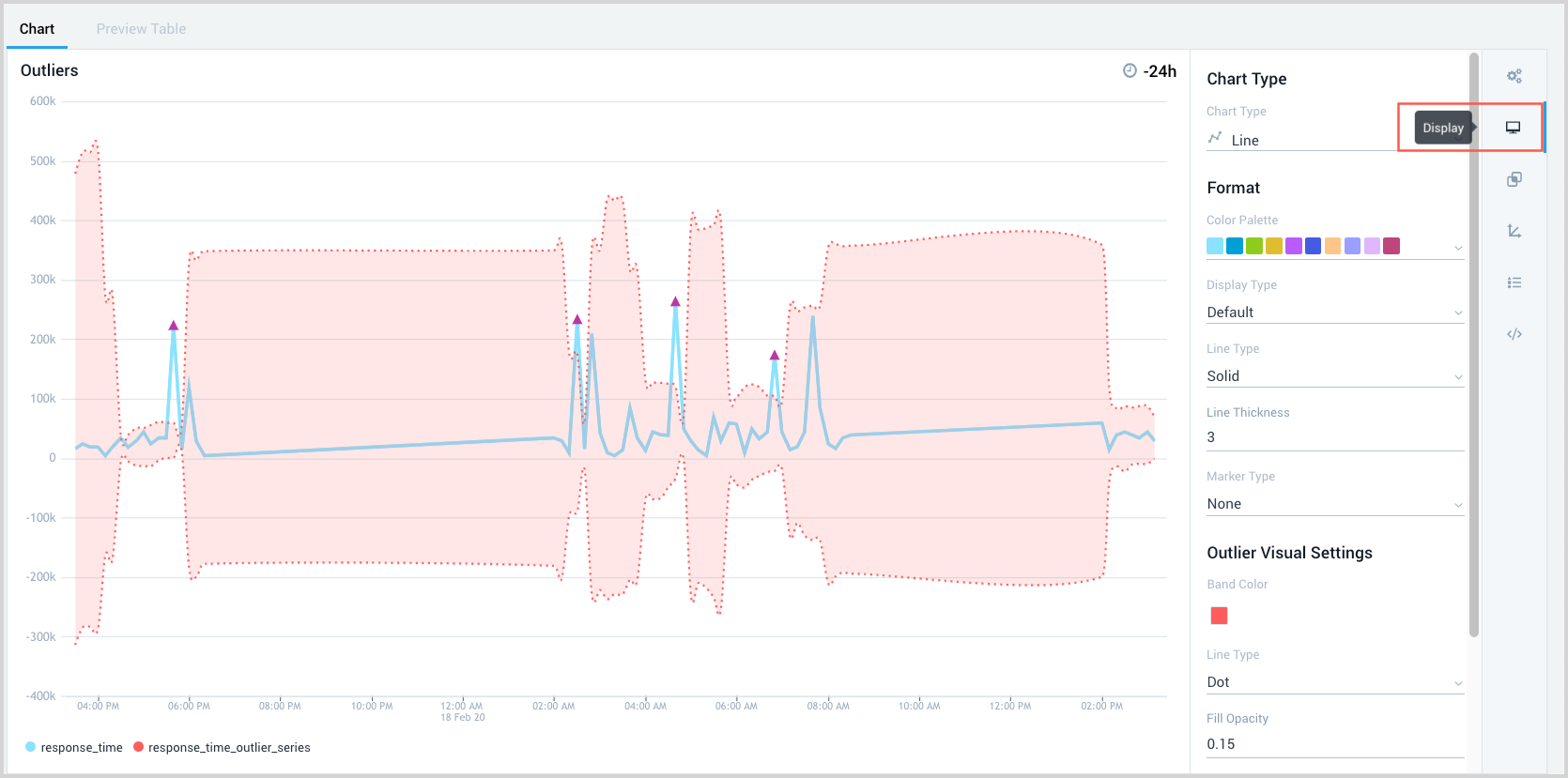
Task: Click the line chart icon beside Line
Action: (x=1215, y=138)
